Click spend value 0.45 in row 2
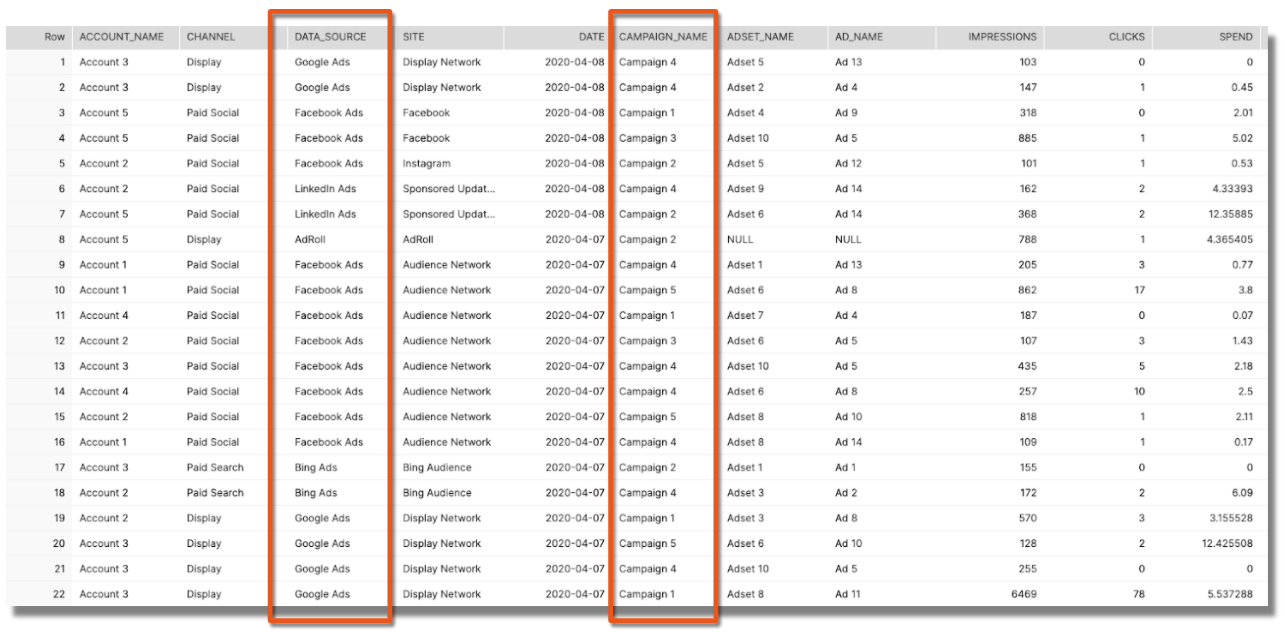The width and height of the screenshot is (1285, 632). [x=1242, y=88]
